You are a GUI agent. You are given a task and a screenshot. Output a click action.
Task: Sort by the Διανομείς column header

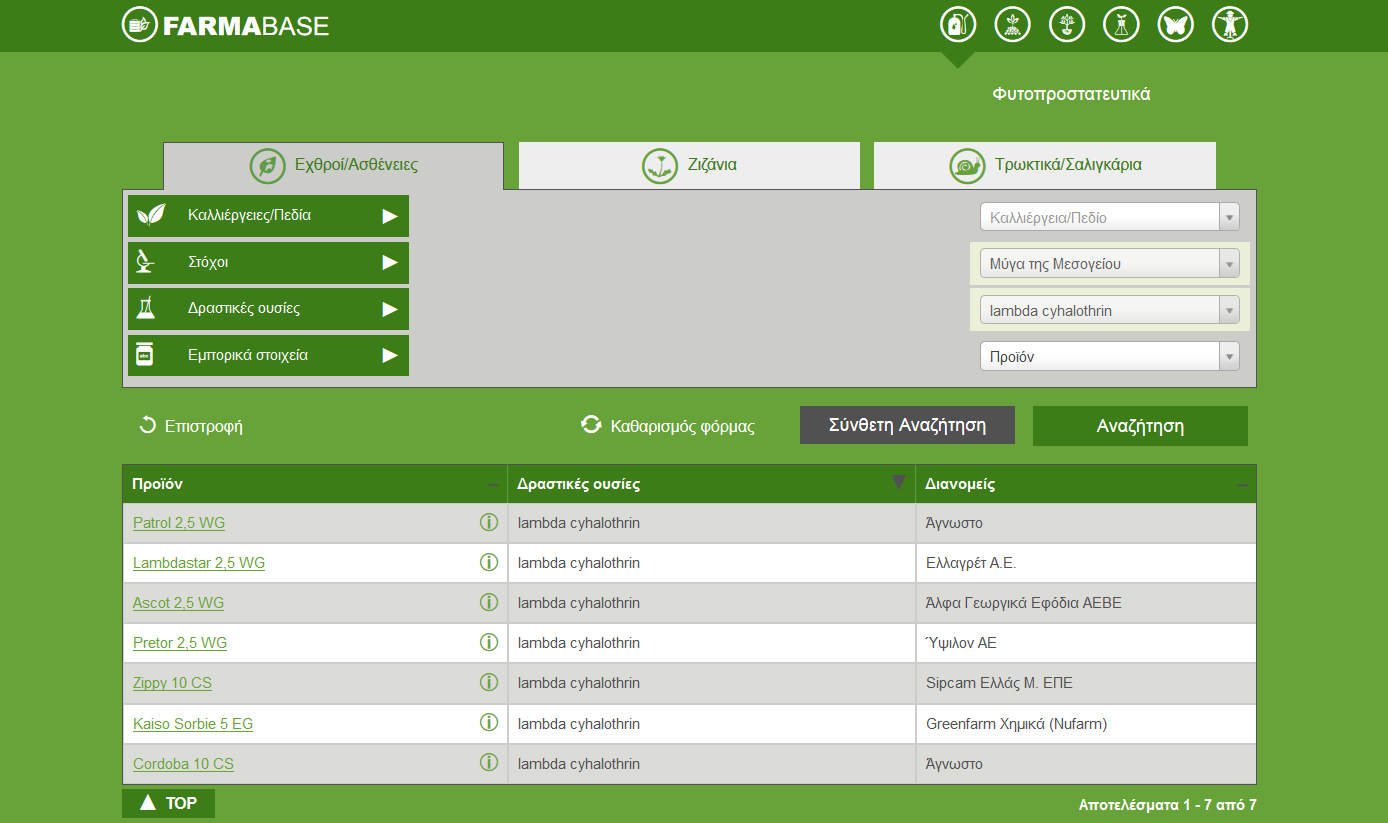coord(1086,484)
